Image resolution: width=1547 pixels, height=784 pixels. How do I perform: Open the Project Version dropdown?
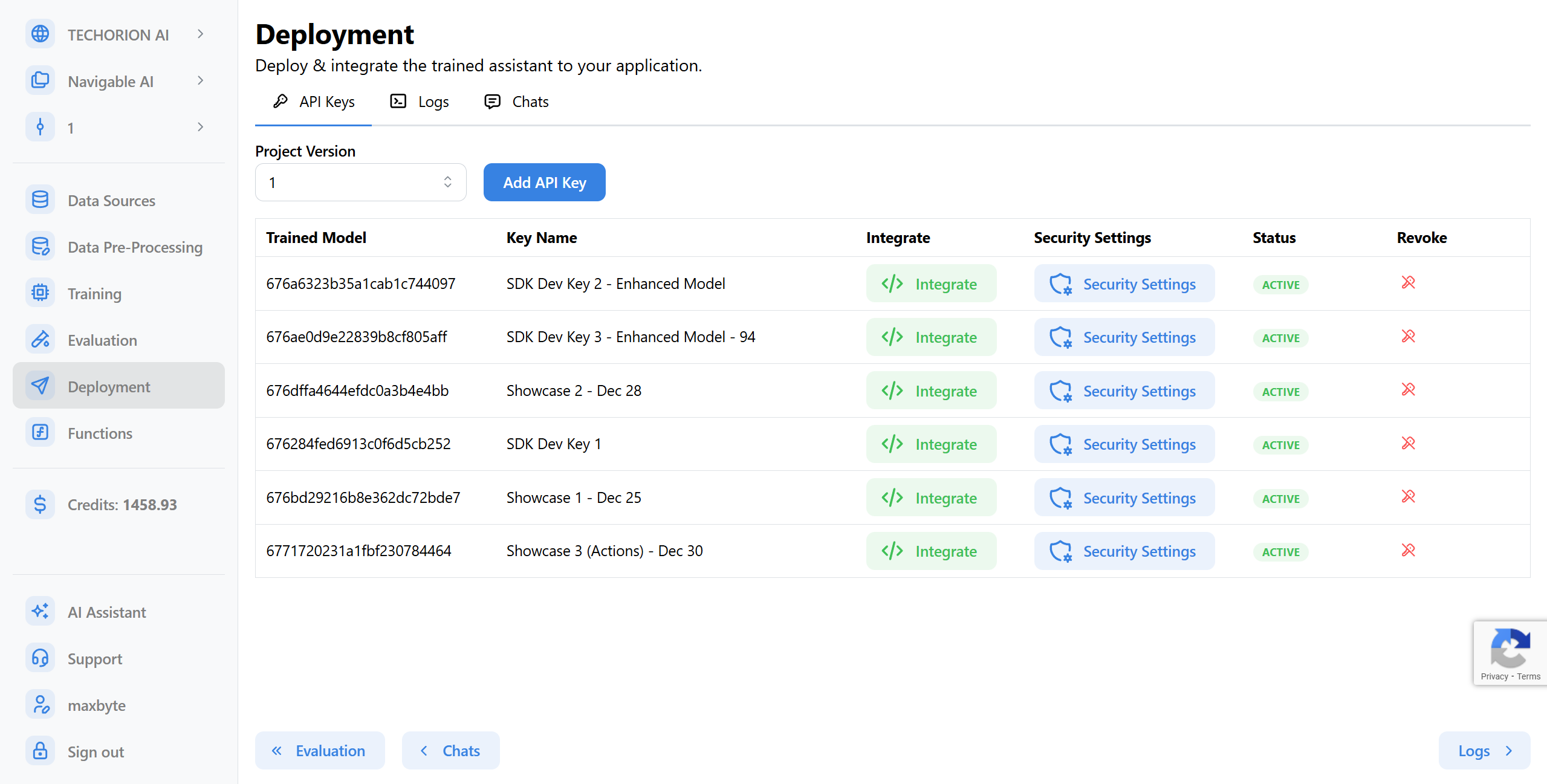pos(360,182)
